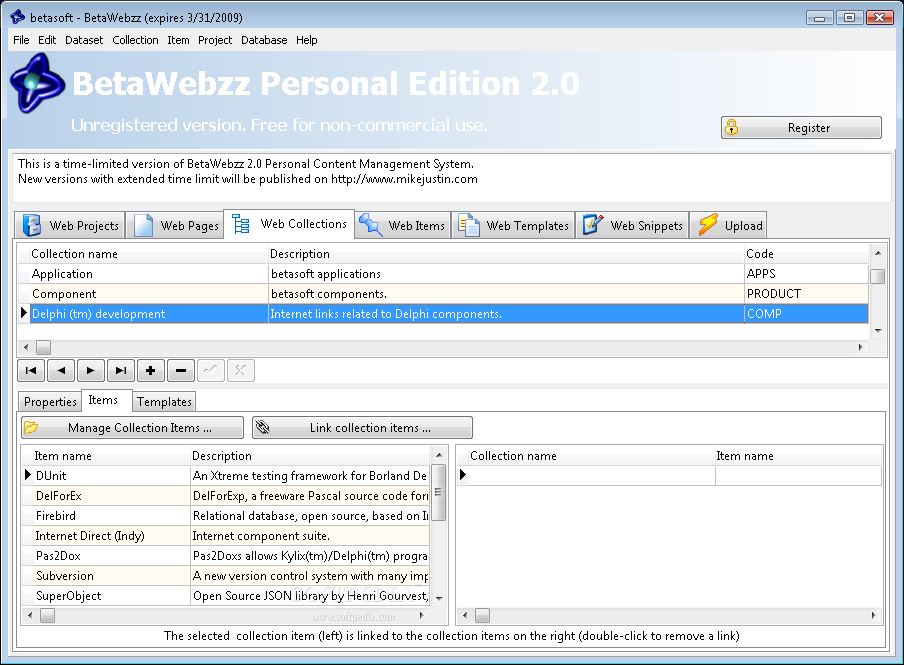Go to last record in collection navigator

click(x=121, y=370)
